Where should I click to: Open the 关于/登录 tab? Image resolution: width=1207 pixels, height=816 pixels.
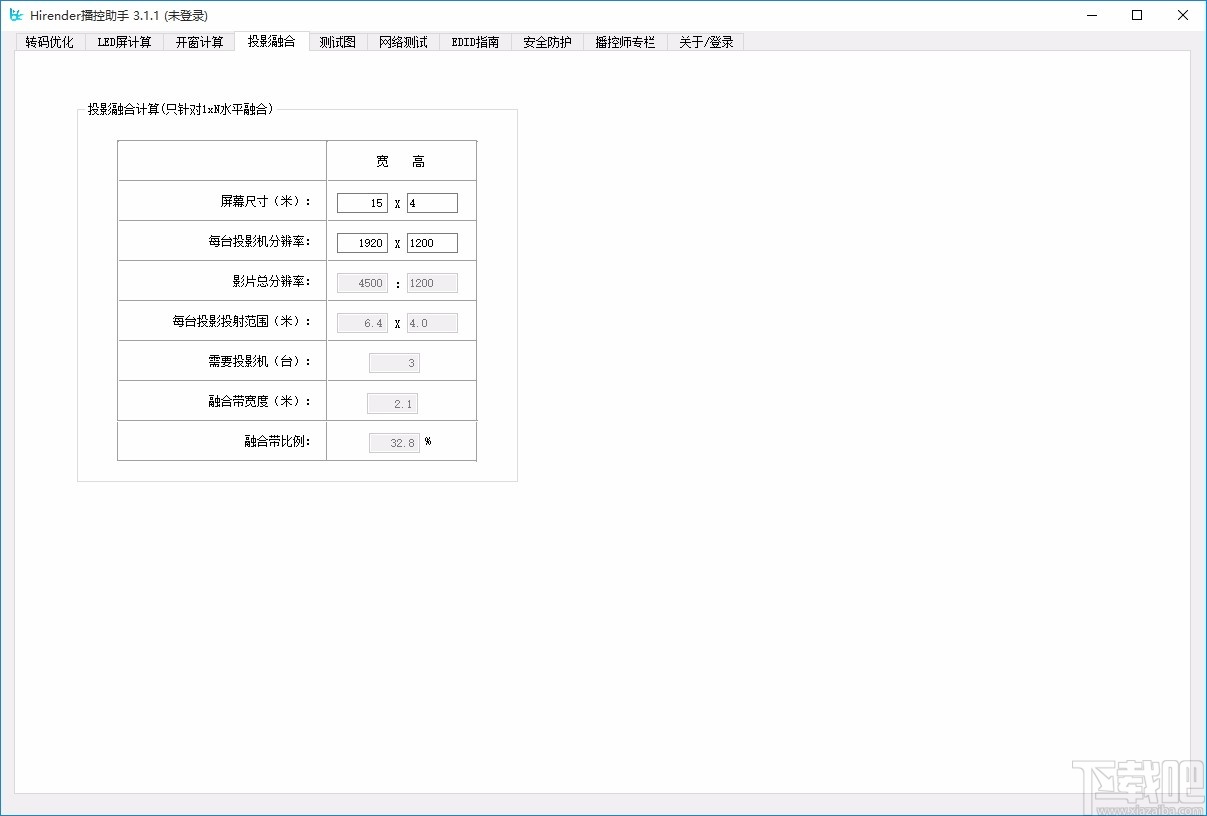[705, 42]
